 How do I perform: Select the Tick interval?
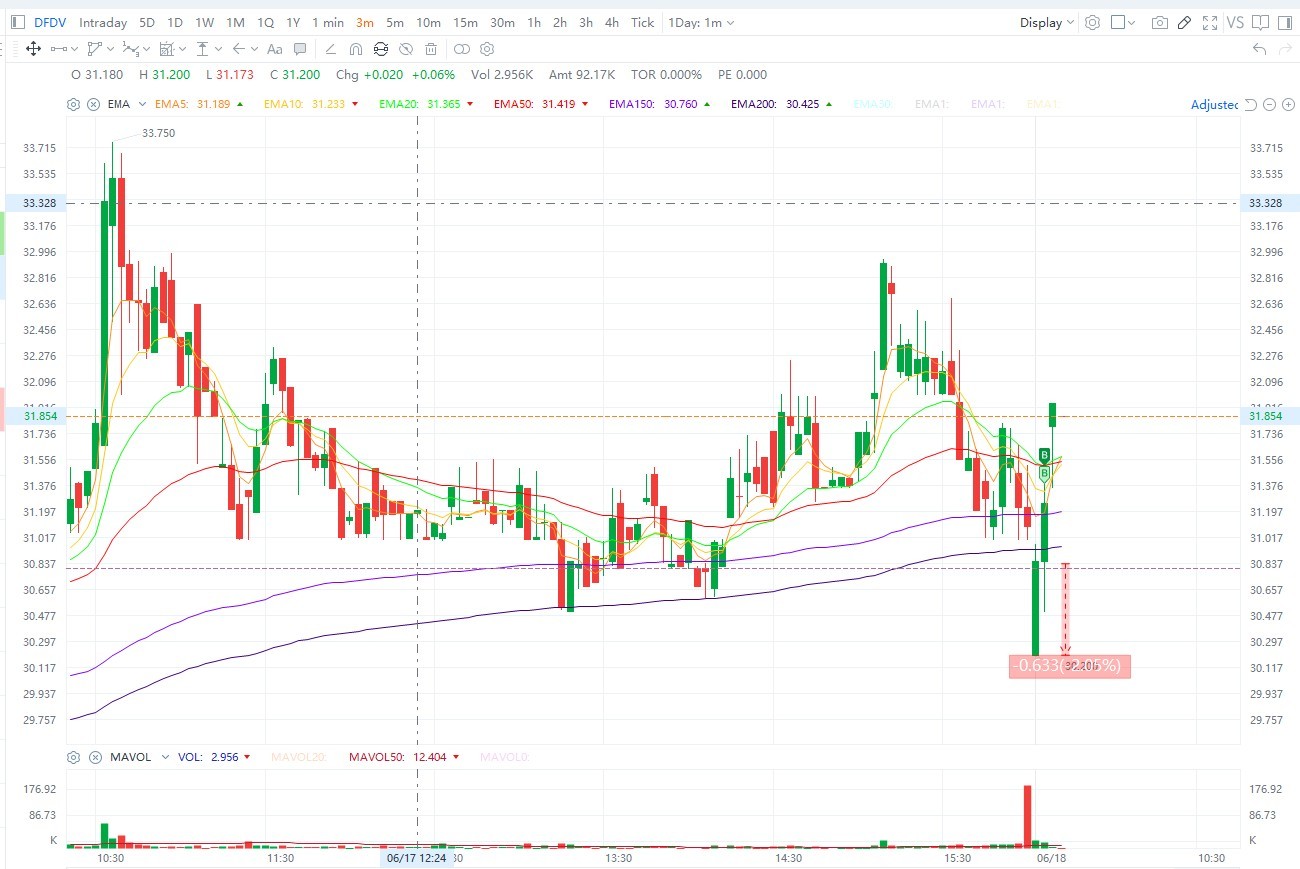coord(643,22)
